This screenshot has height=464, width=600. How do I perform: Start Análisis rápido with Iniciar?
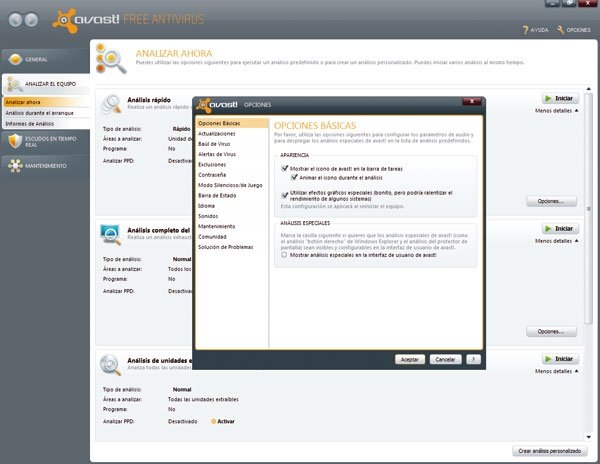(560, 98)
